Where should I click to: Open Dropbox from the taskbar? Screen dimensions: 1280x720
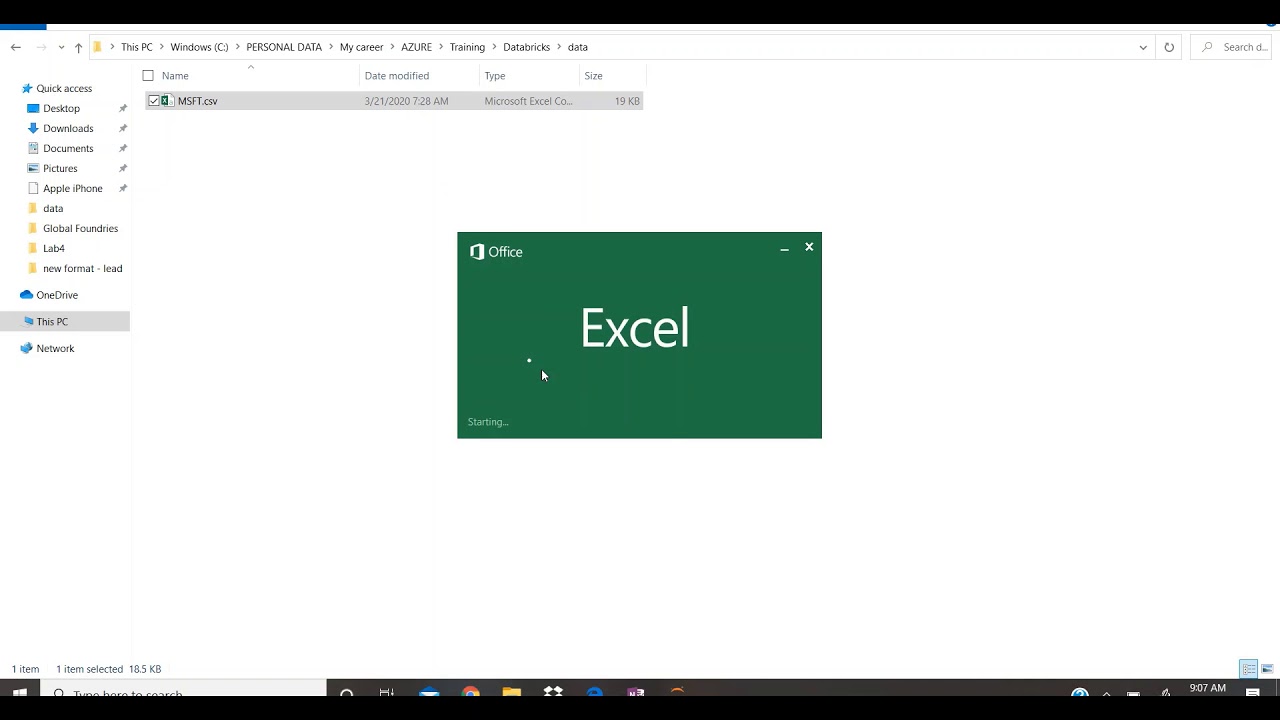(x=553, y=692)
